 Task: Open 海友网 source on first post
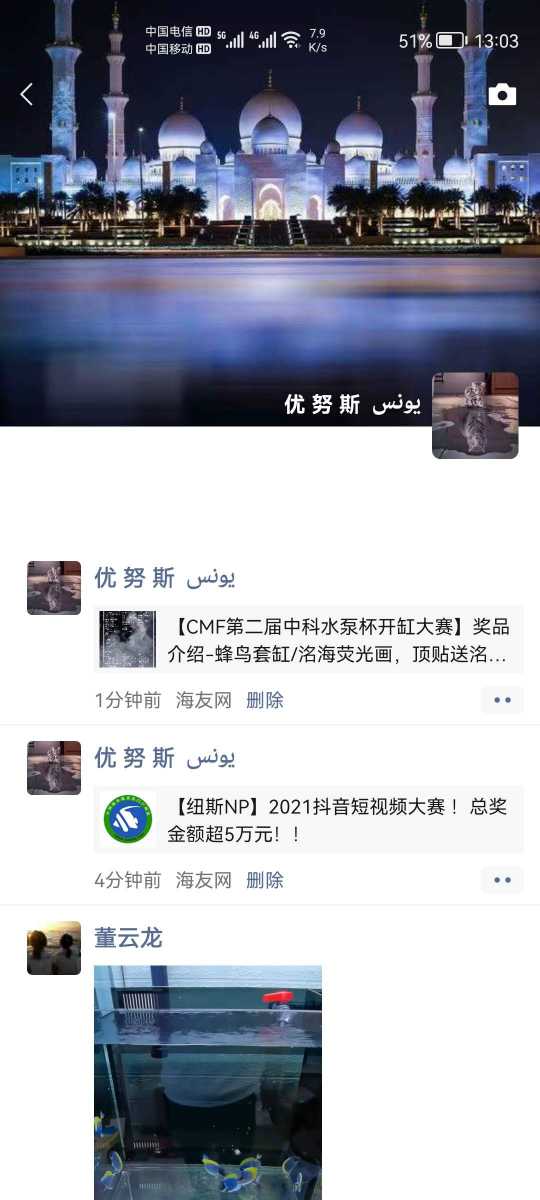click(x=204, y=700)
